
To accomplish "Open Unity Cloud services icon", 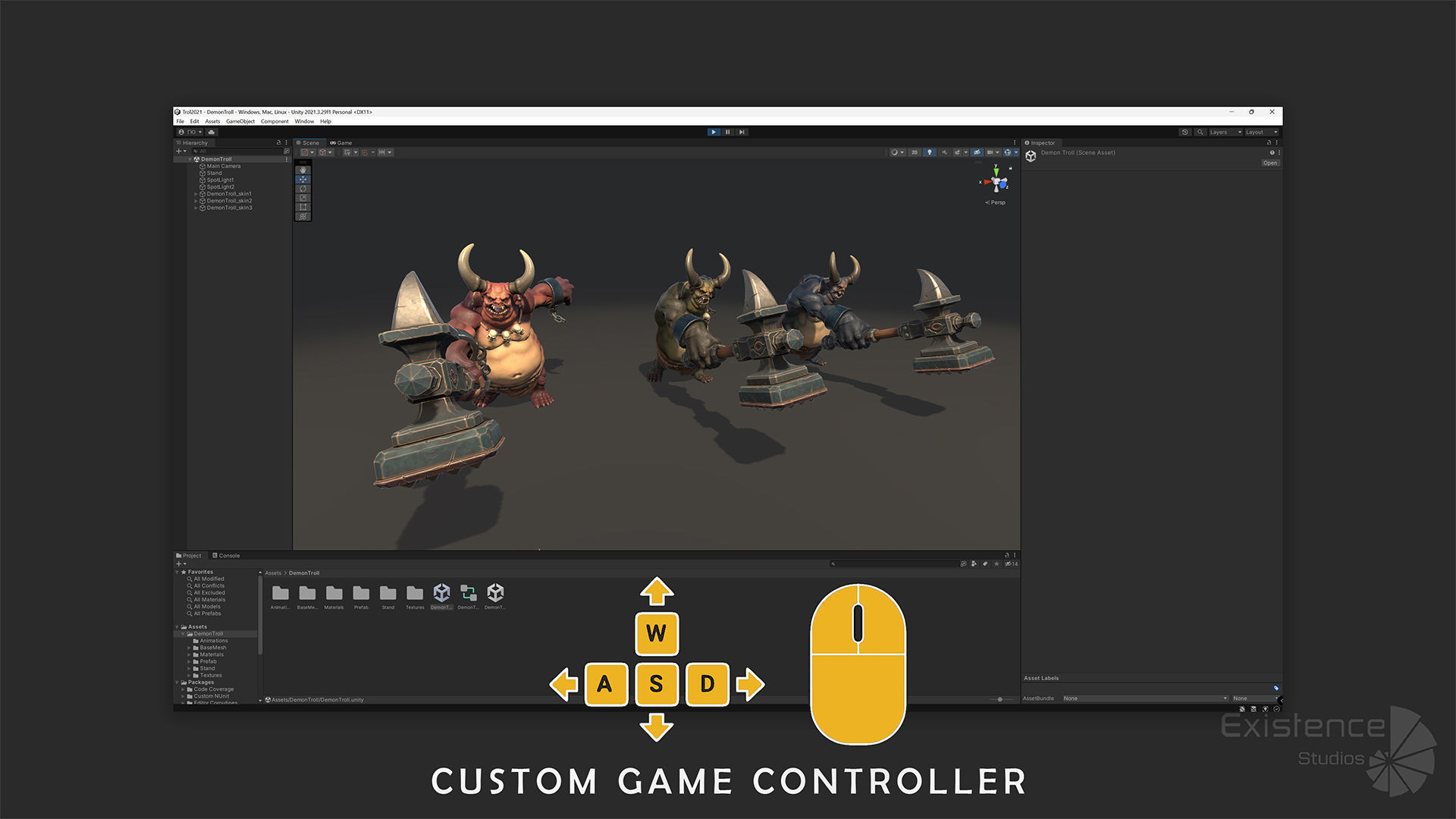I will click(x=212, y=132).
